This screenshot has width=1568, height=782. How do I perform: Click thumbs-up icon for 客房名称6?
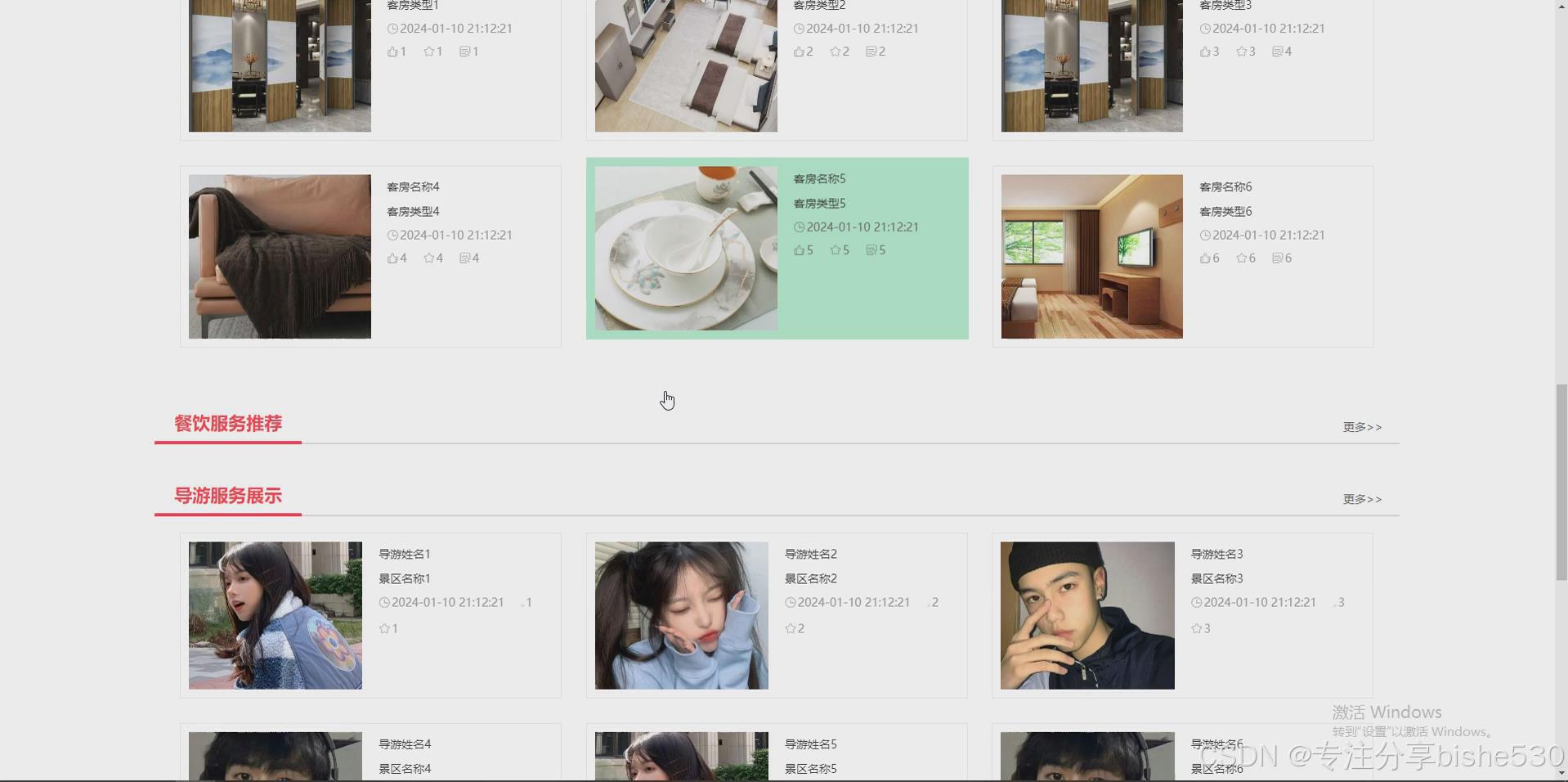(1205, 258)
